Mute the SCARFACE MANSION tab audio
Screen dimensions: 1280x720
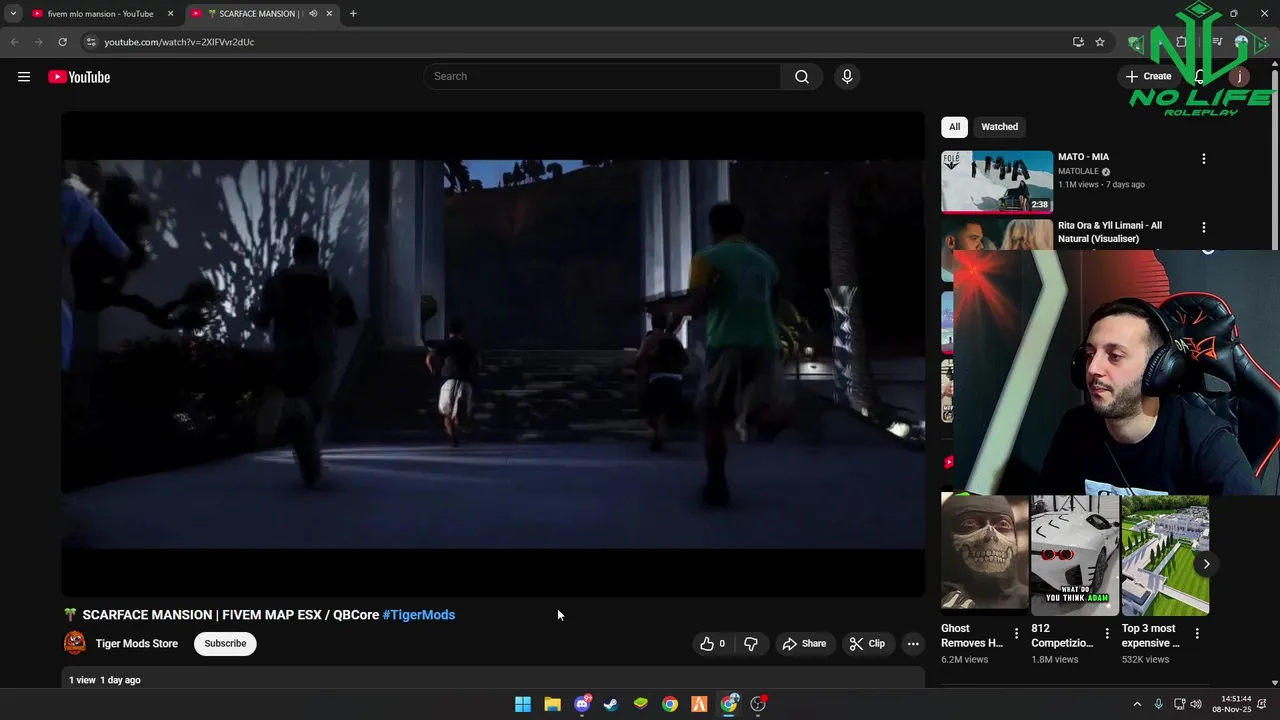(313, 14)
